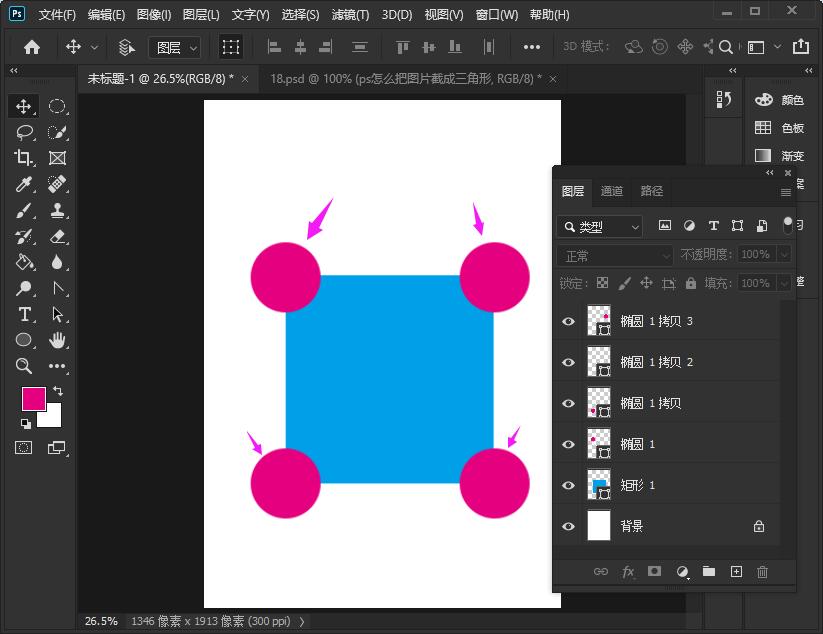
Task: Switch to the 通道 tab
Action: [612, 192]
